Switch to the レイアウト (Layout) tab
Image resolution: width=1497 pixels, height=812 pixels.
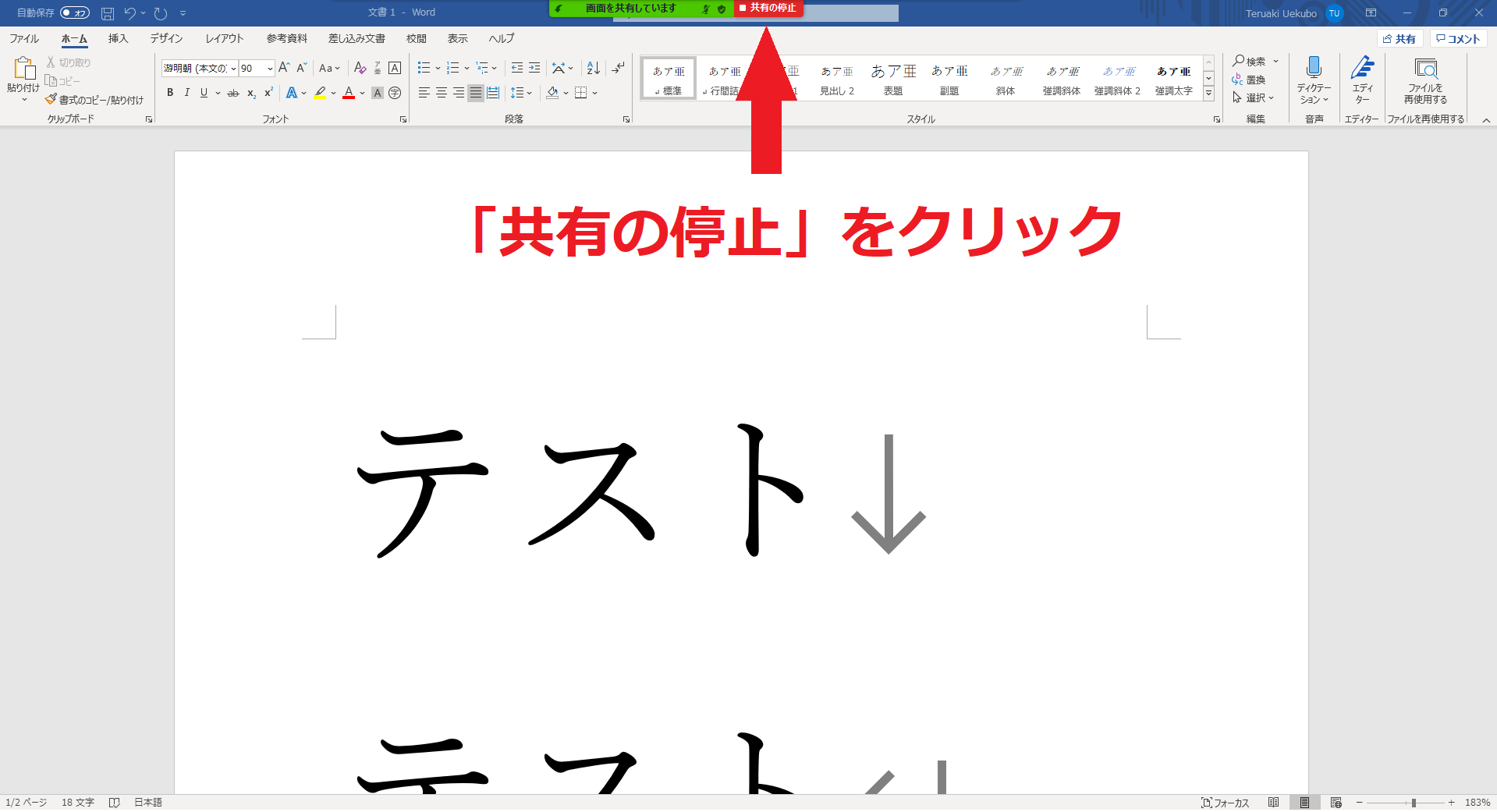tap(224, 38)
